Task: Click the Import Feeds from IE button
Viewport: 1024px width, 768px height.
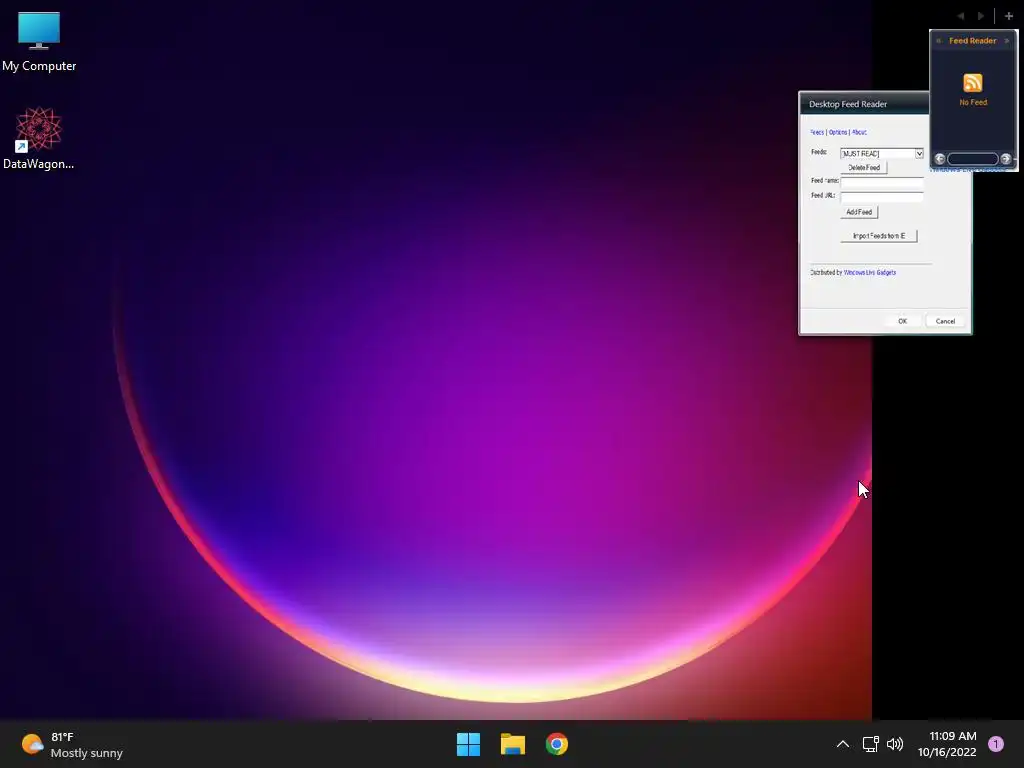Action: click(x=879, y=236)
